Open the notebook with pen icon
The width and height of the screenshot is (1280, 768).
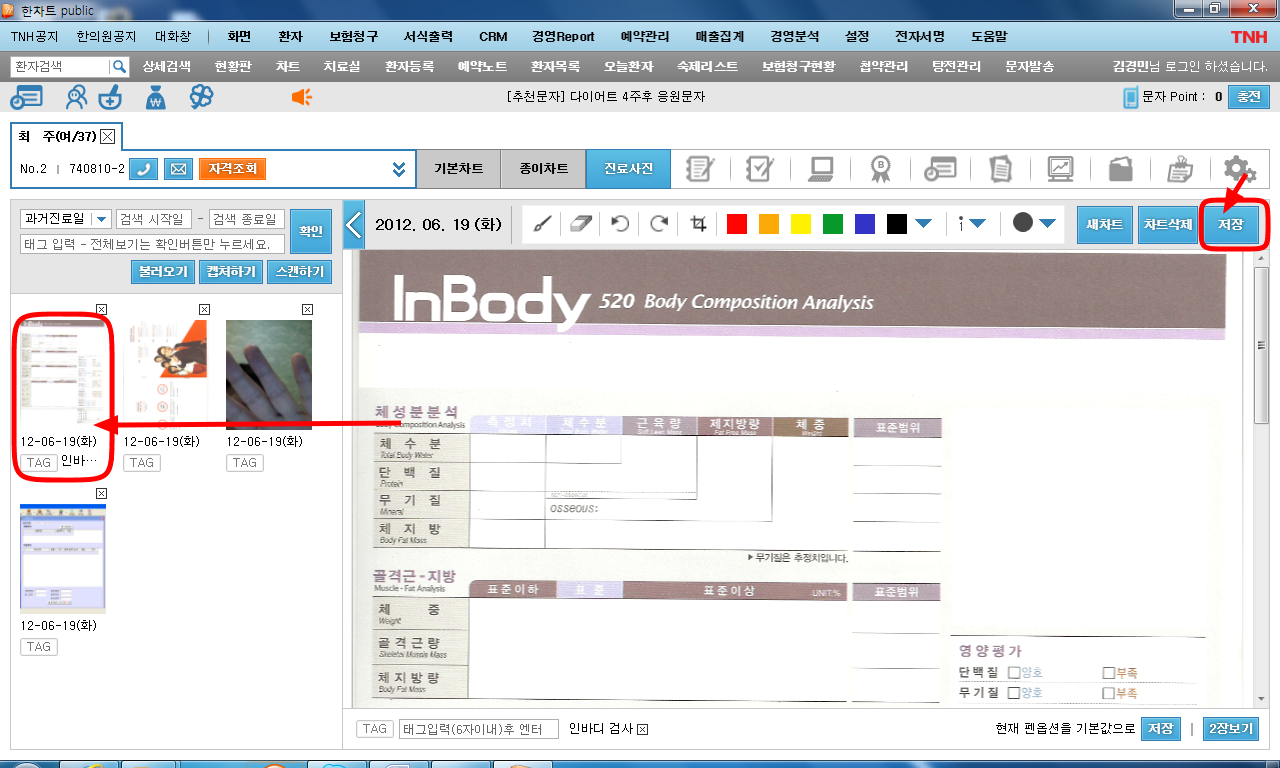click(698, 168)
